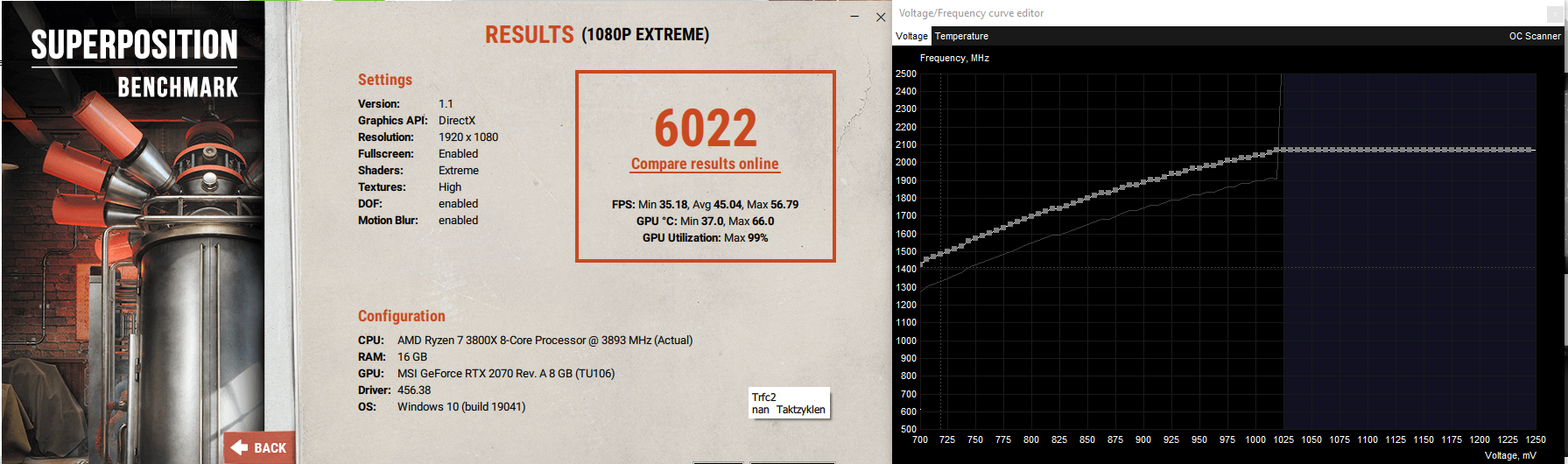Click the Shaders value Extreme
The height and width of the screenshot is (464, 1568).
459,170
